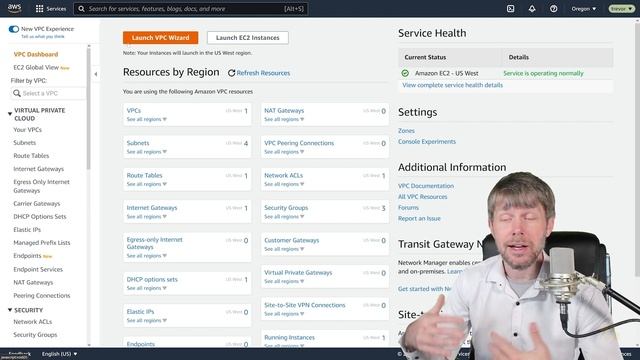640x360 pixels.
Task: Open Endpoints in sidebar
Action: coord(27,256)
